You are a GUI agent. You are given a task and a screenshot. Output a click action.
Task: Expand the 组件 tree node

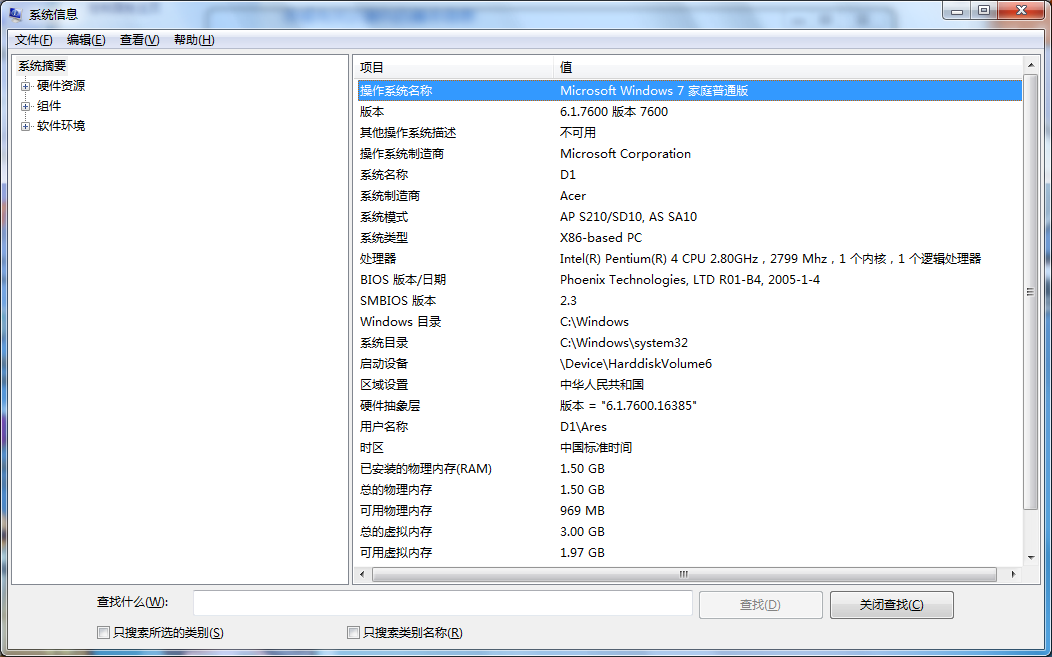coord(25,106)
